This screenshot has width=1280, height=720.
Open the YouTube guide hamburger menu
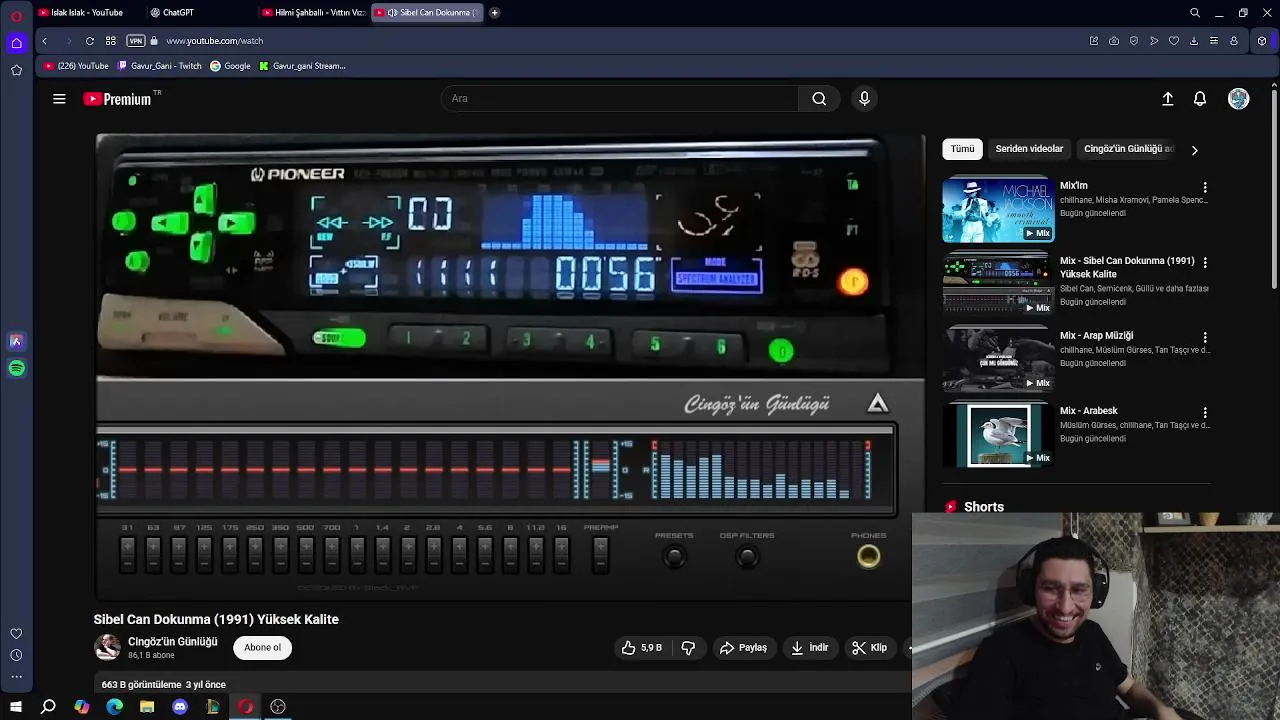(59, 99)
